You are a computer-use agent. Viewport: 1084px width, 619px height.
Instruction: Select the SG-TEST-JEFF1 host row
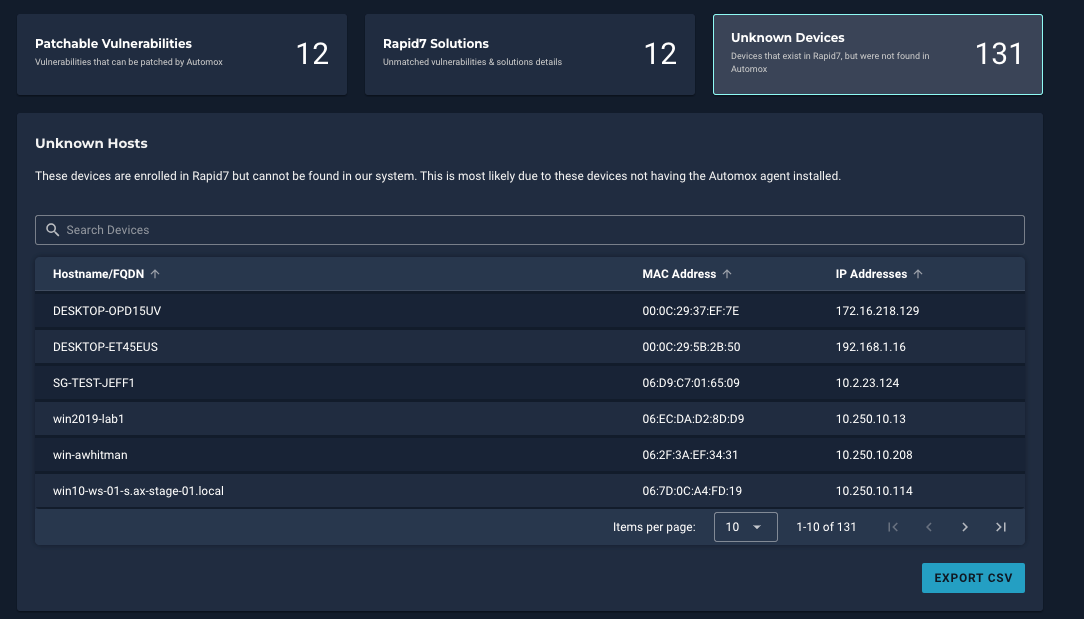[530, 382]
